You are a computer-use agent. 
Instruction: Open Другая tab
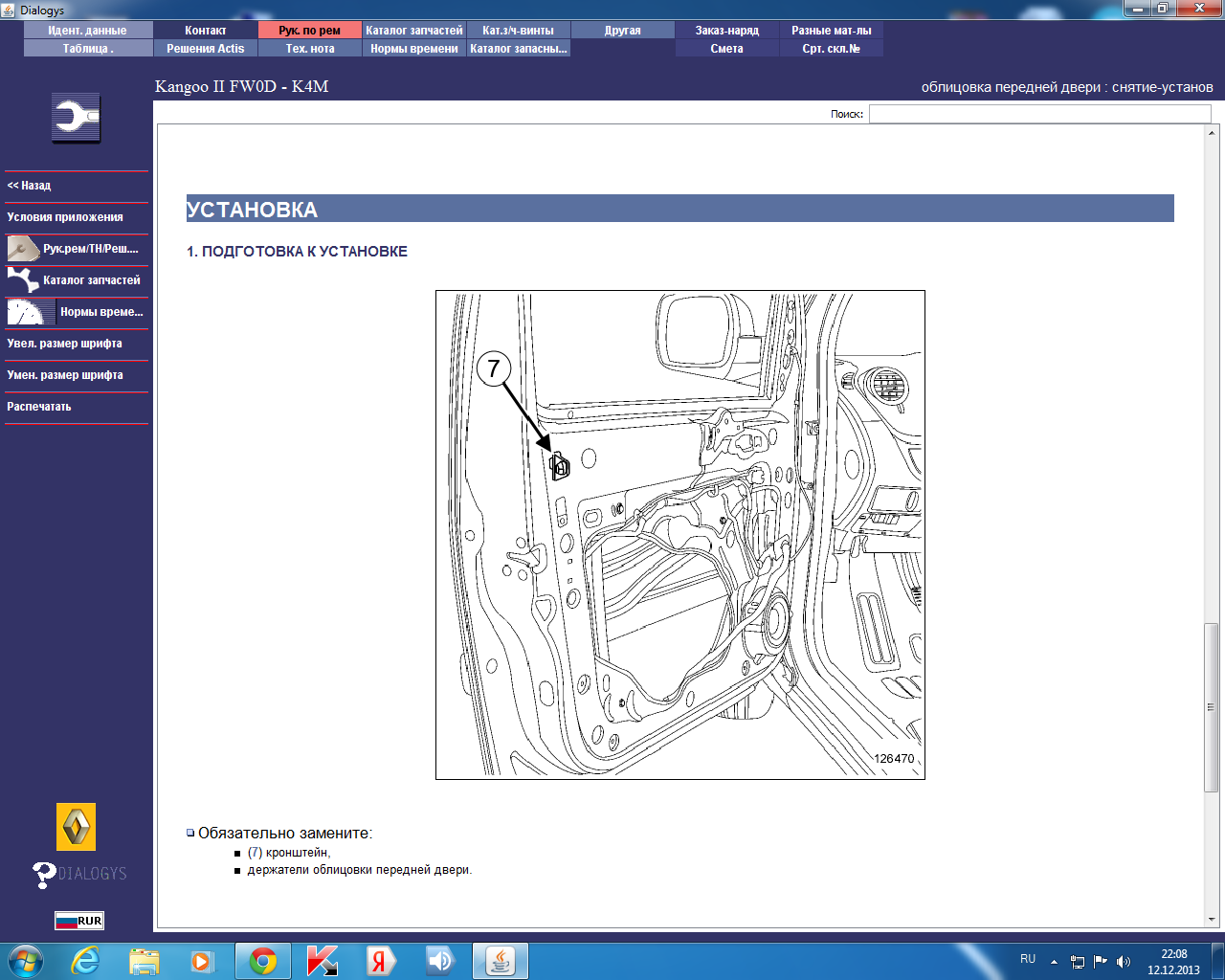pyautogui.click(x=623, y=31)
